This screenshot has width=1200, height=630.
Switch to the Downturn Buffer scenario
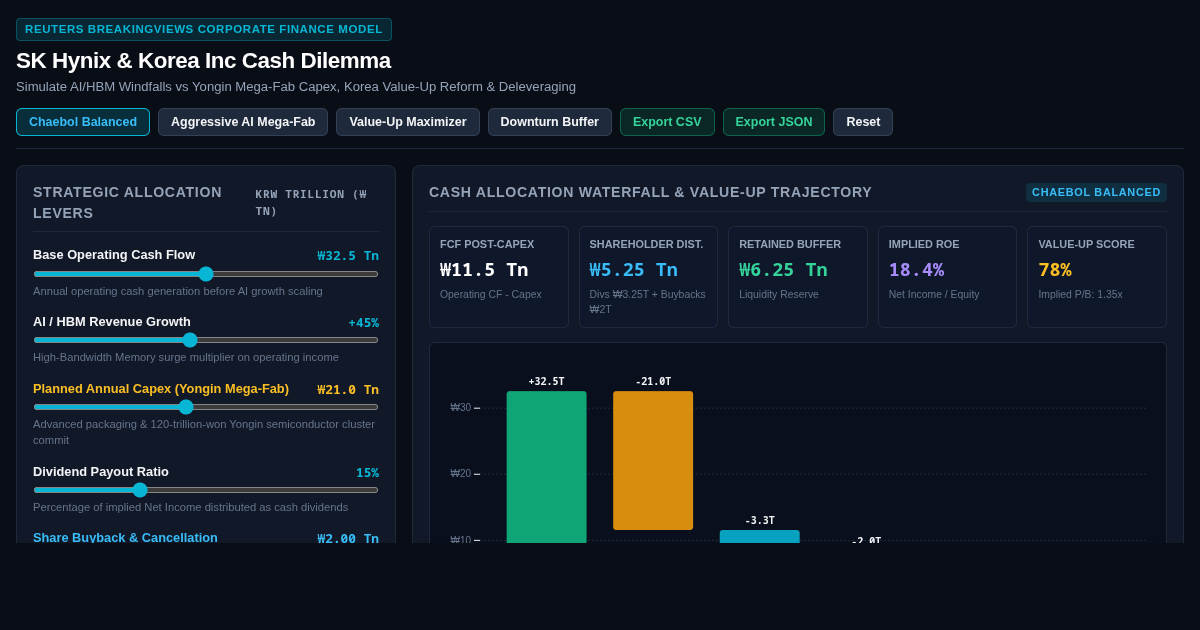(x=550, y=122)
